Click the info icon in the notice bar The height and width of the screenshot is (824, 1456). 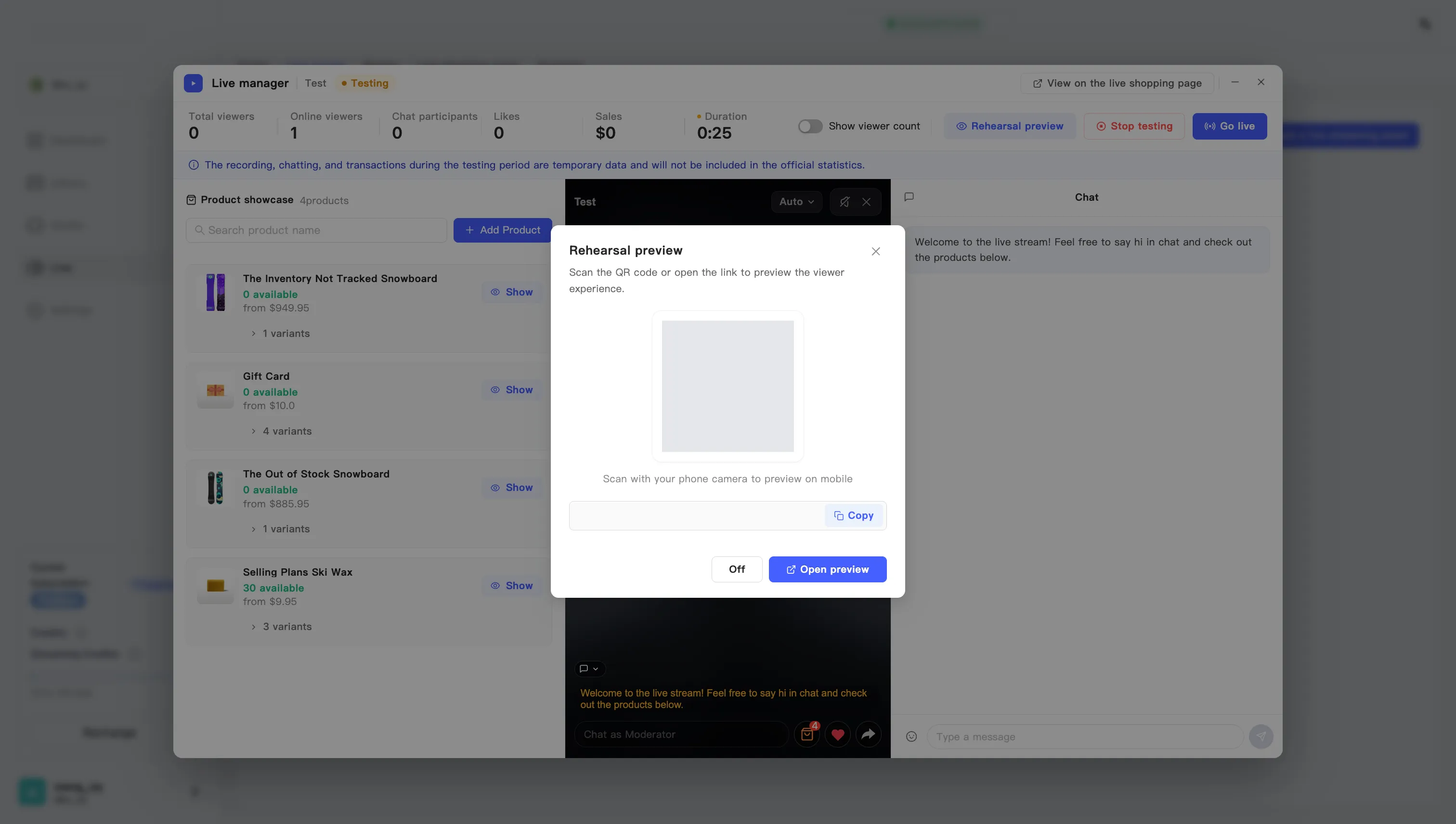(194, 165)
